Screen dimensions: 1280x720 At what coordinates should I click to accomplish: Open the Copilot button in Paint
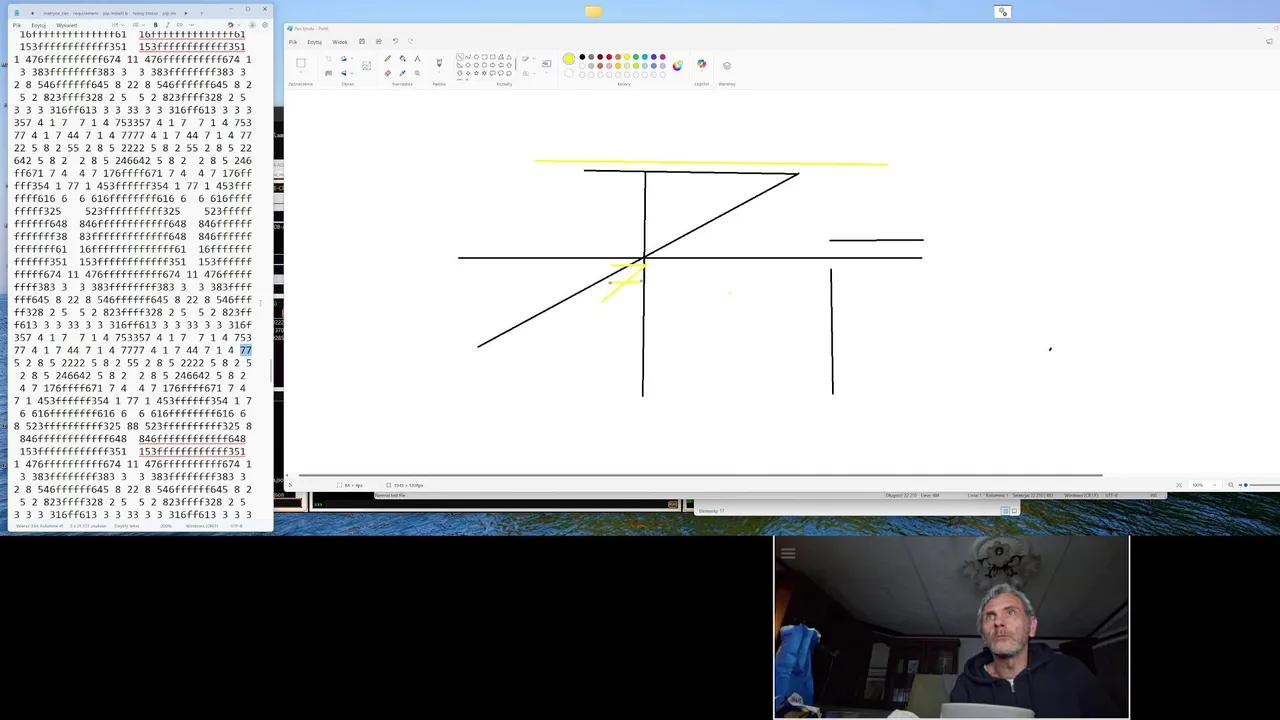(701, 64)
